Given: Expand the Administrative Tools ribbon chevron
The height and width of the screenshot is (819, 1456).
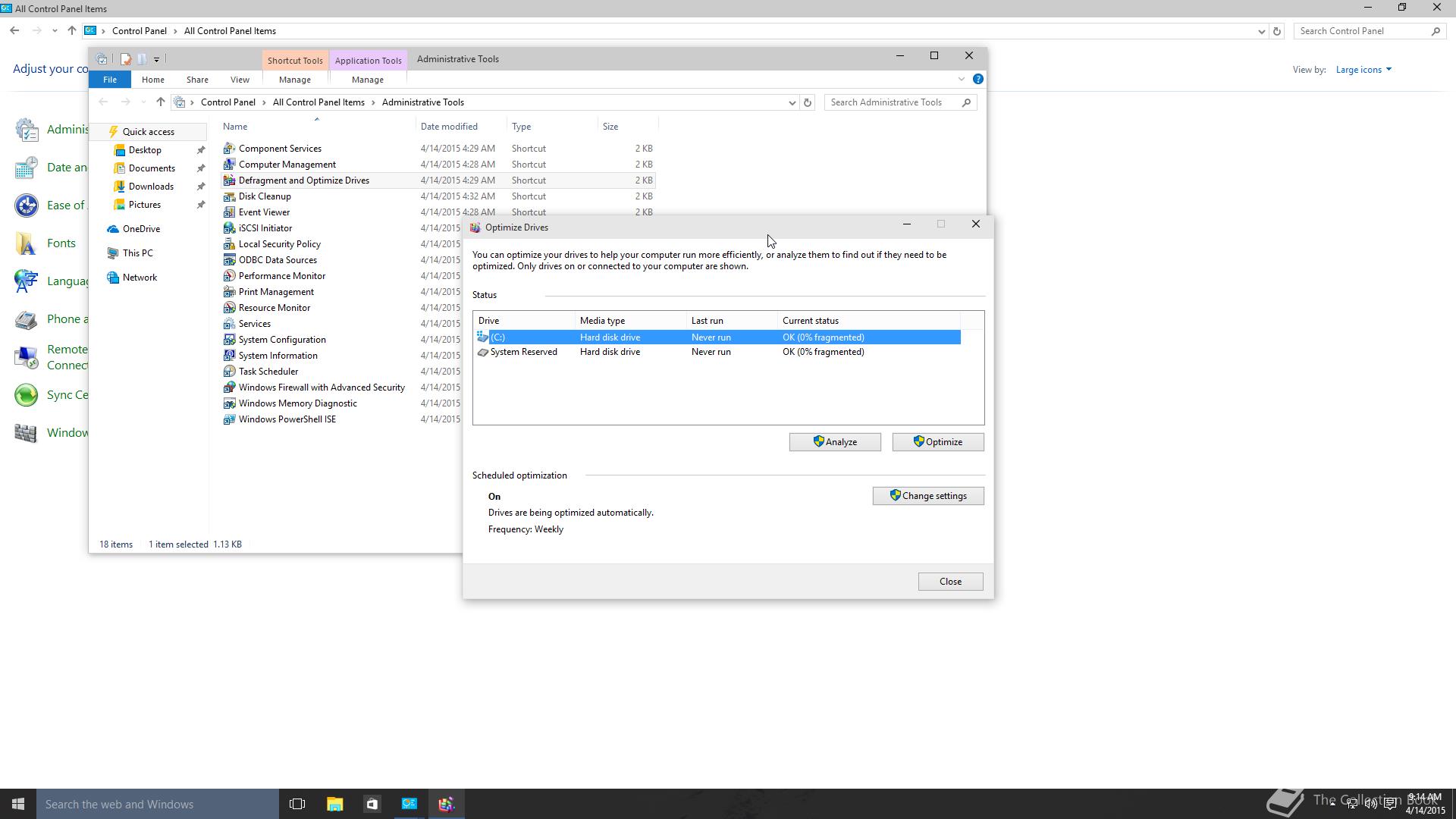Looking at the screenshot, I should point(961,79).
